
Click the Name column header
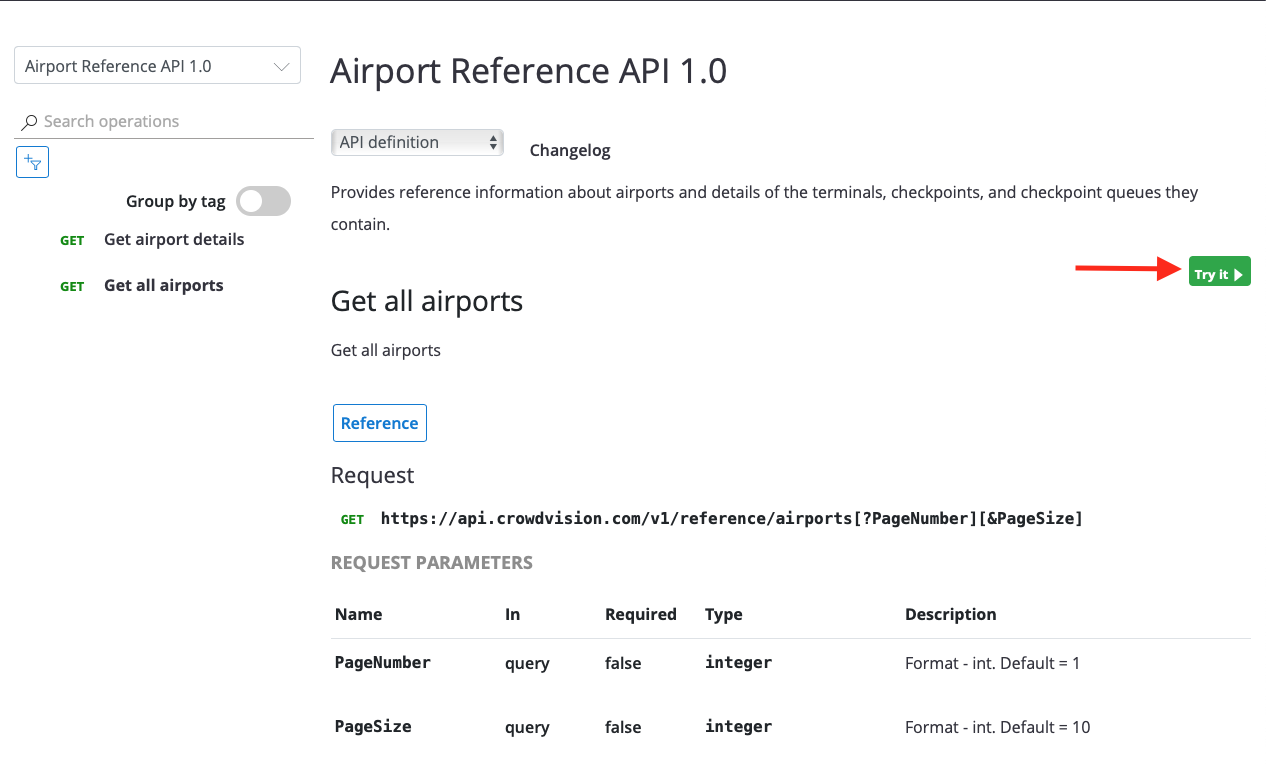358,614
